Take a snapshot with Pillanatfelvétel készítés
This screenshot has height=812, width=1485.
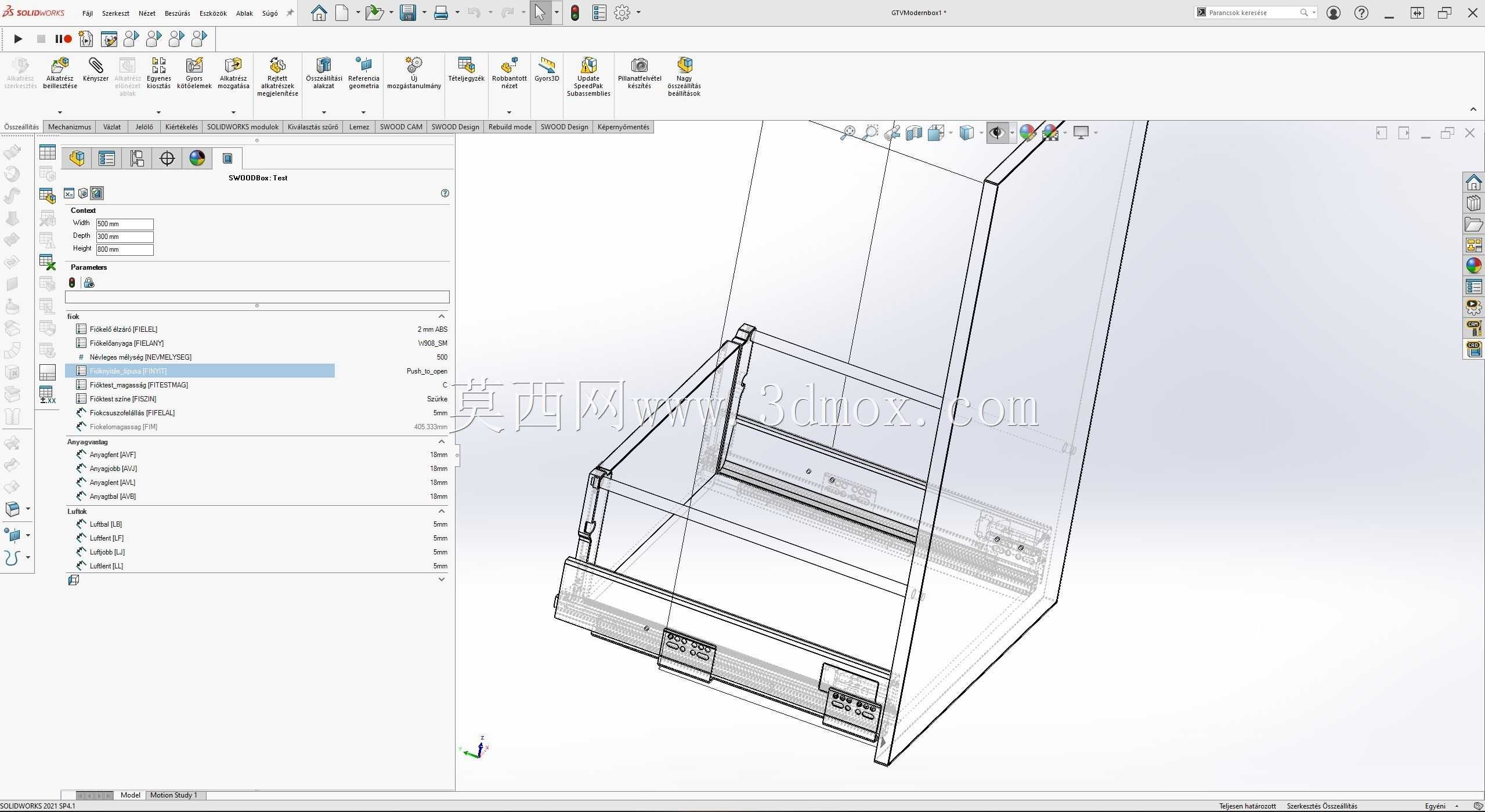tap(639, 74)
